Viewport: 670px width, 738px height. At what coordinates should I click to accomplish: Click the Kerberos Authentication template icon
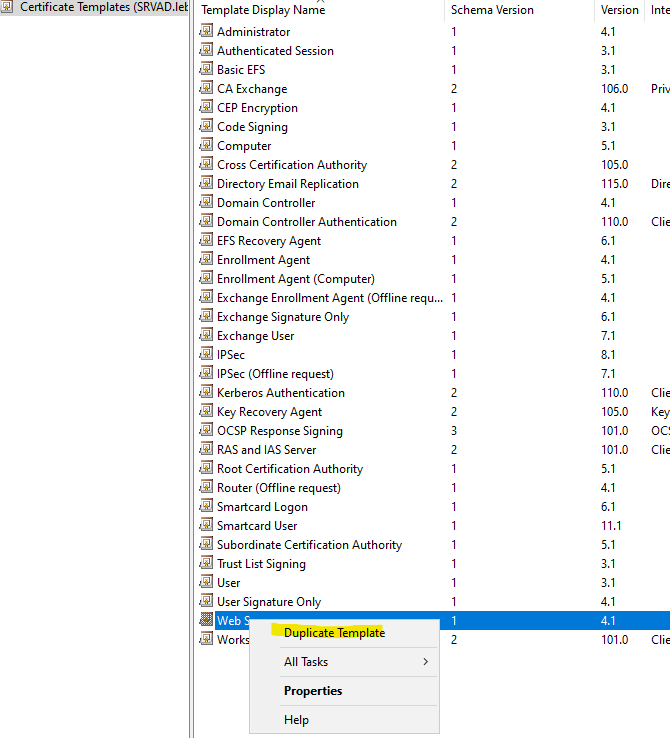pos(207,393)
